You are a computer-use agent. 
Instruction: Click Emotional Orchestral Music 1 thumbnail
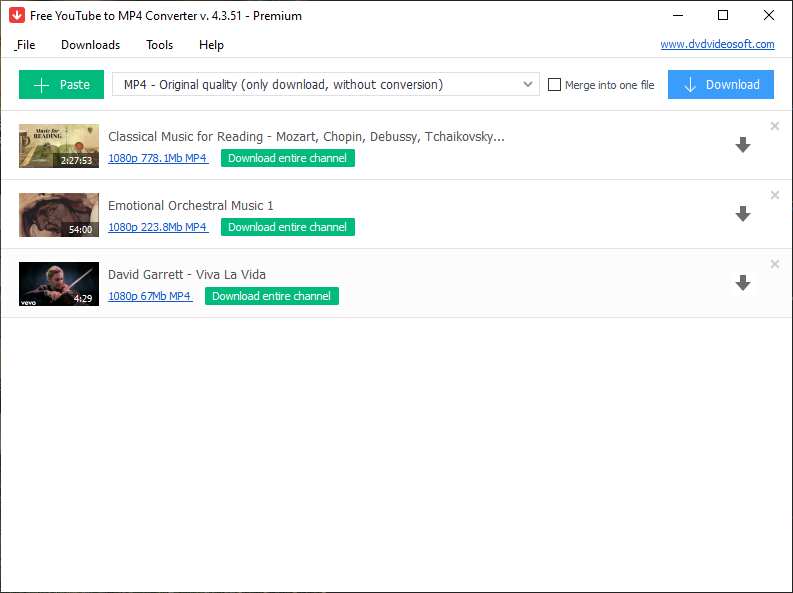(59, 215)
